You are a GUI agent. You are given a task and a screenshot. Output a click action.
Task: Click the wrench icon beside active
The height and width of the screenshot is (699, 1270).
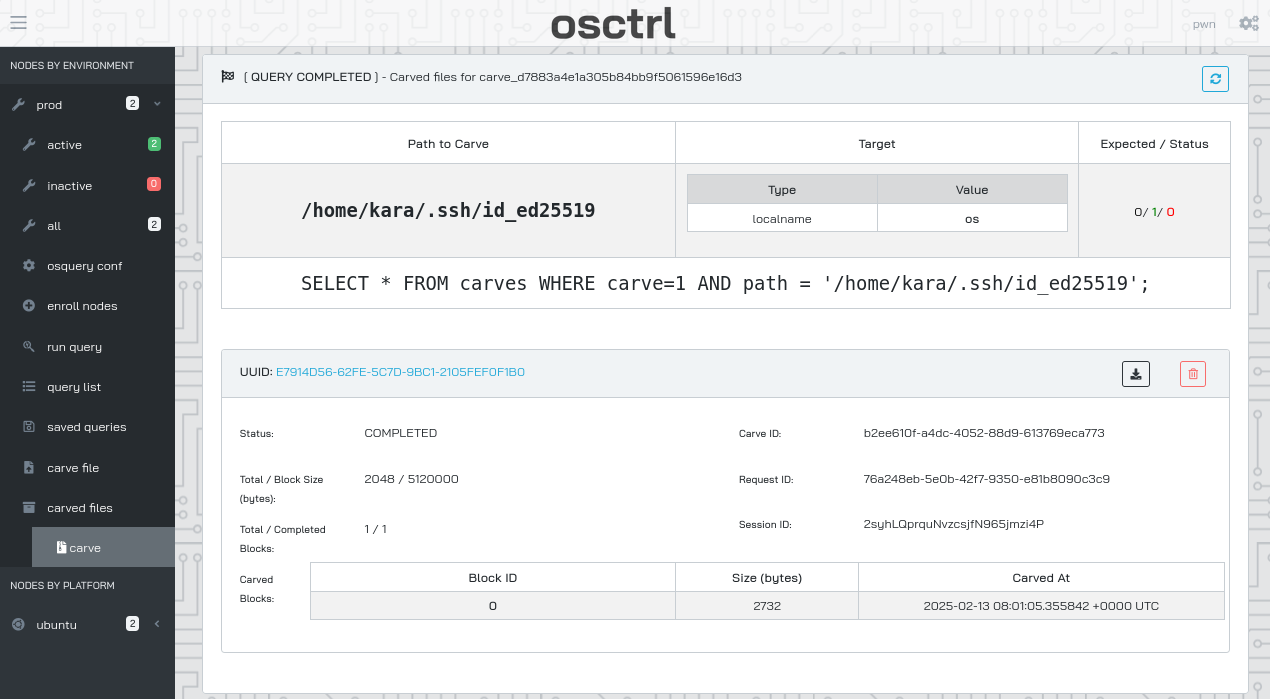[28, 145]
